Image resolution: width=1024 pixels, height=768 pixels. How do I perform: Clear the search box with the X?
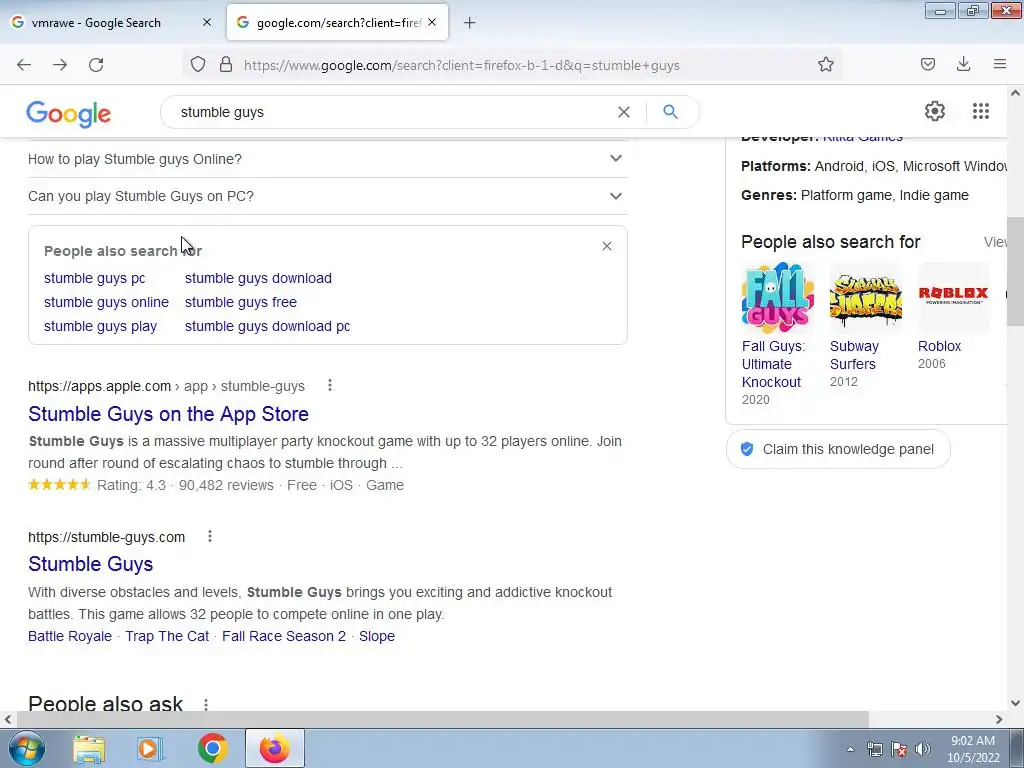point(624,112)
